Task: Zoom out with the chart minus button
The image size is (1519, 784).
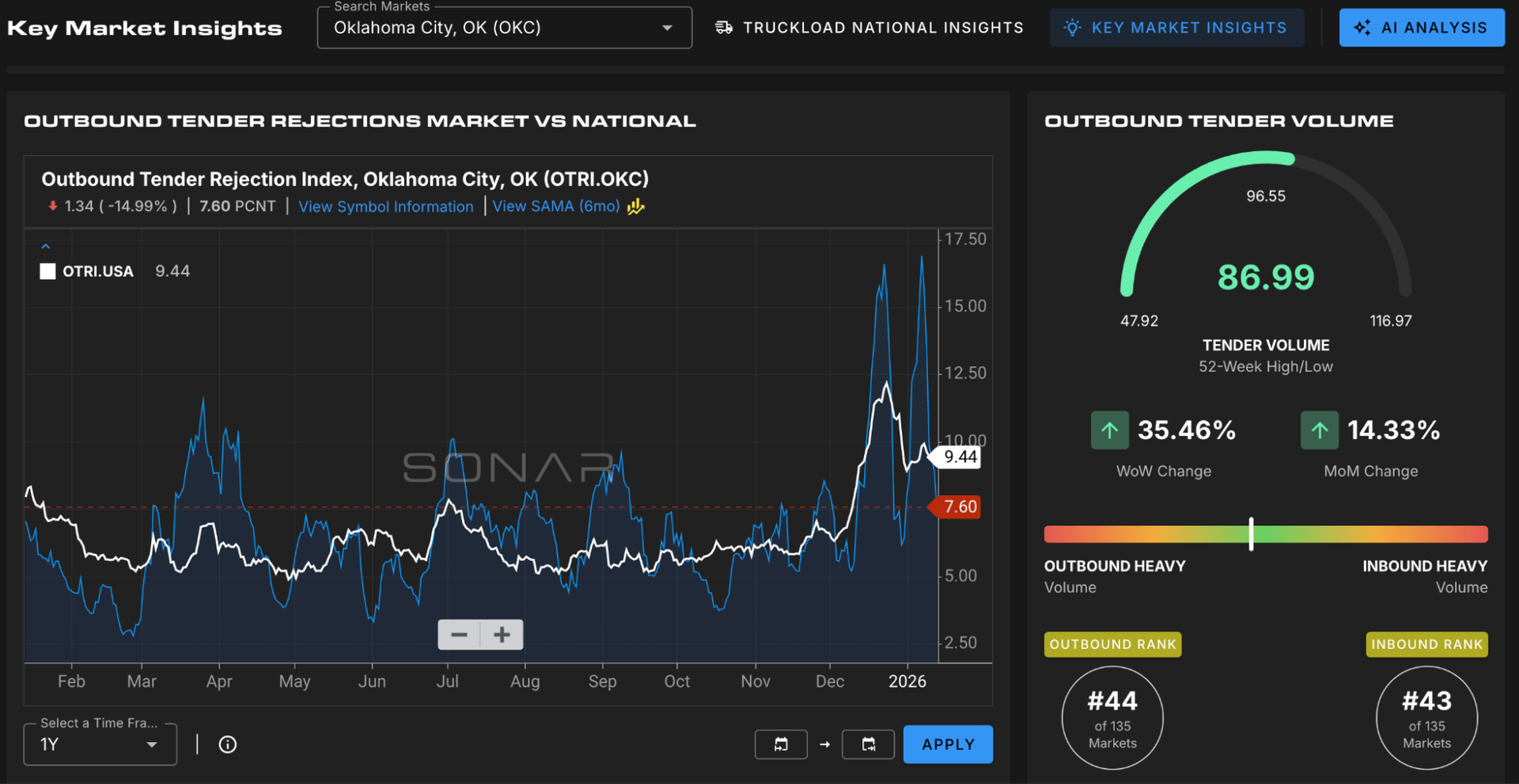Action: tap(459, 634)
